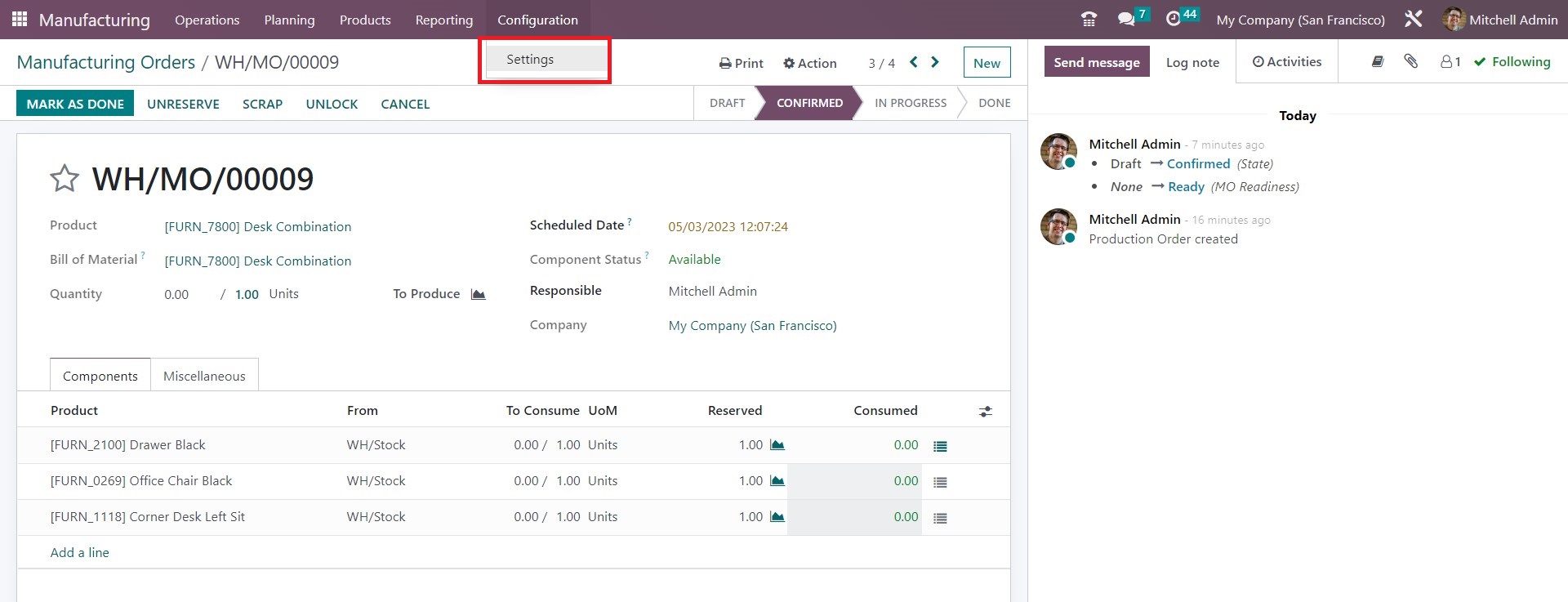Open the conversations chat bubble icon

pyautogui.click(x=1127, y=19)
